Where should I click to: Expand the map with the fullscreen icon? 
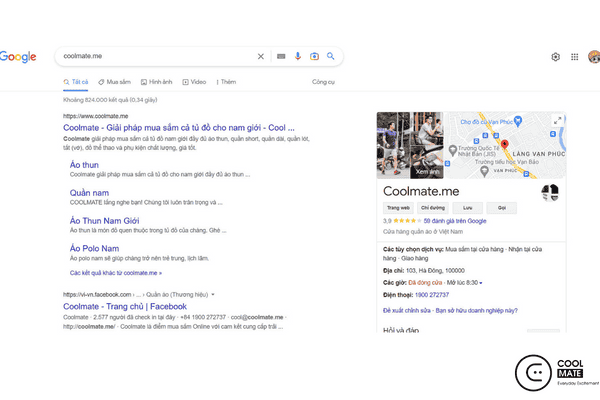pos(557,120)
